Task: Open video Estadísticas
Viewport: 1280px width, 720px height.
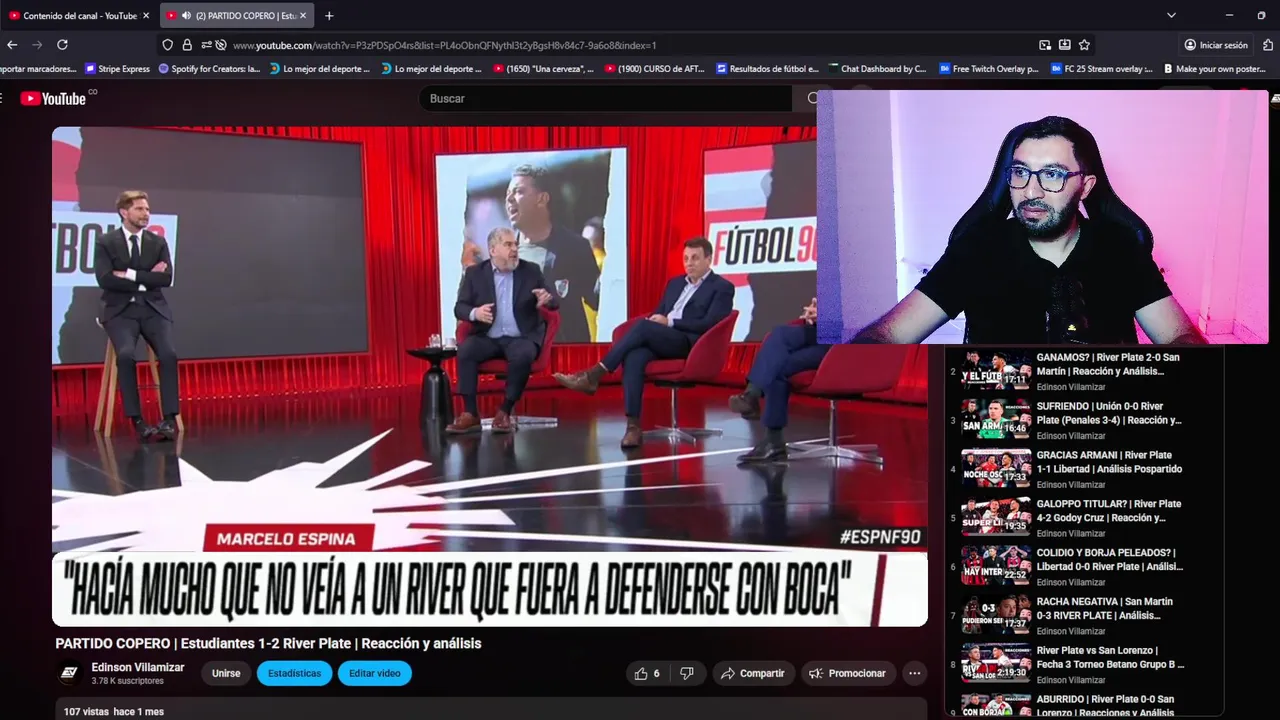Action: pyautogui.click(x=294, y=673)
